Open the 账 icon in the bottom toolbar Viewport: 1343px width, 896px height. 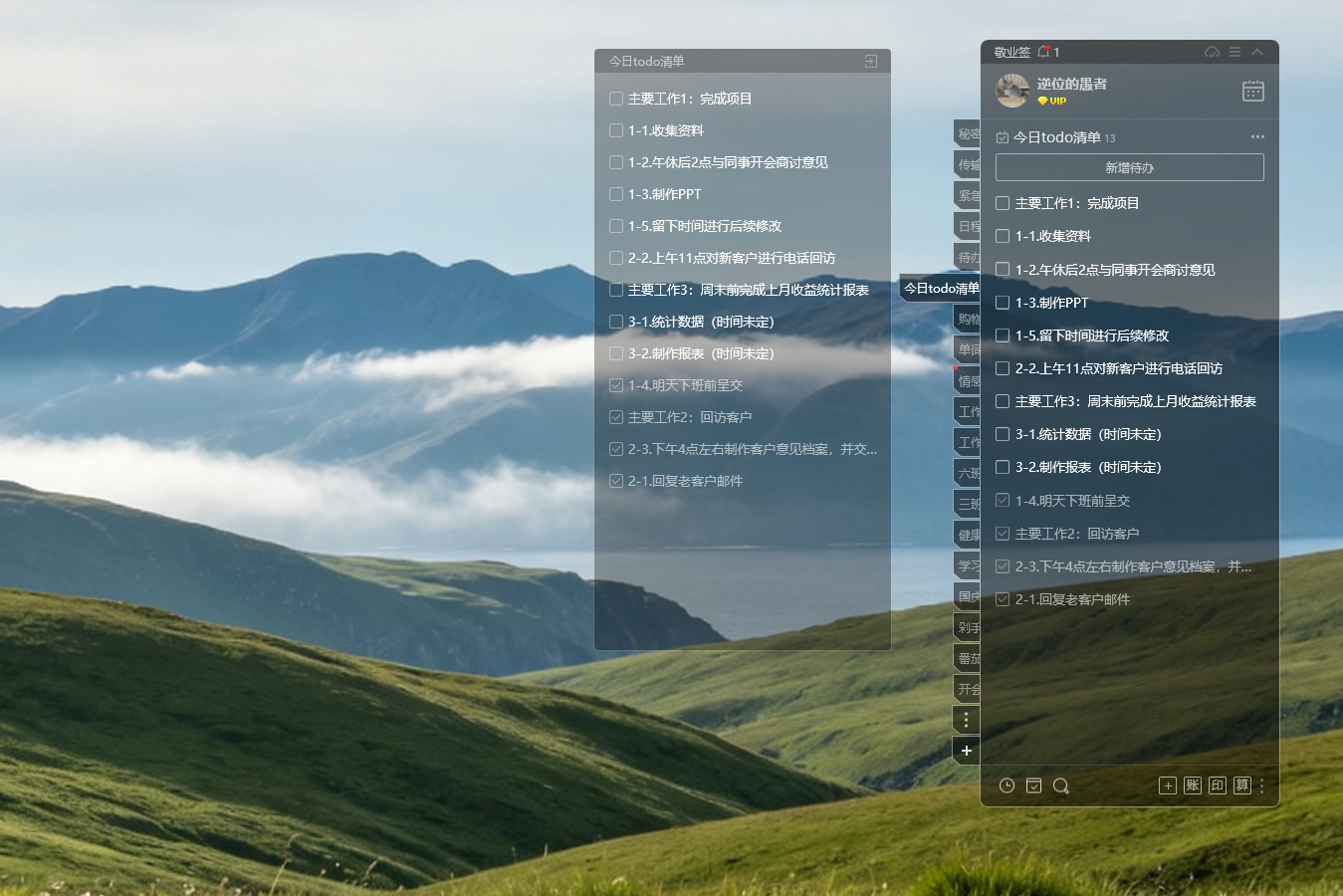1193,785
